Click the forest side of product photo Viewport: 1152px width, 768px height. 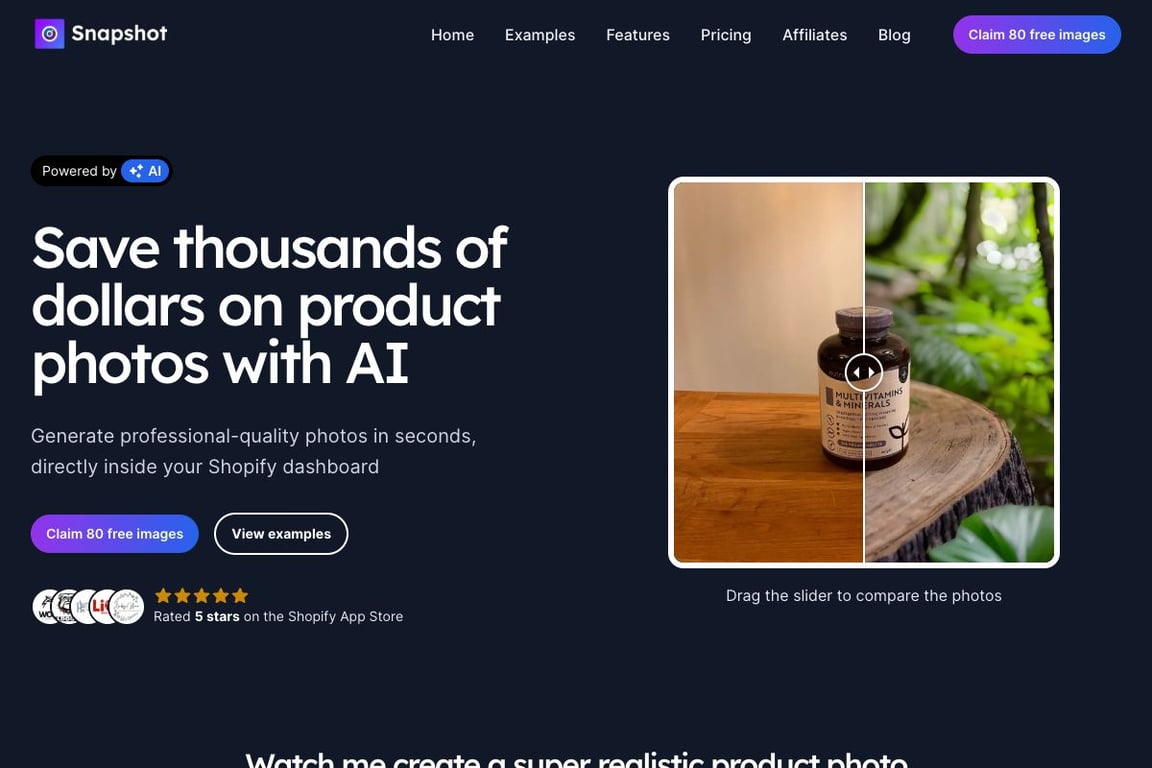pos(960,372)
